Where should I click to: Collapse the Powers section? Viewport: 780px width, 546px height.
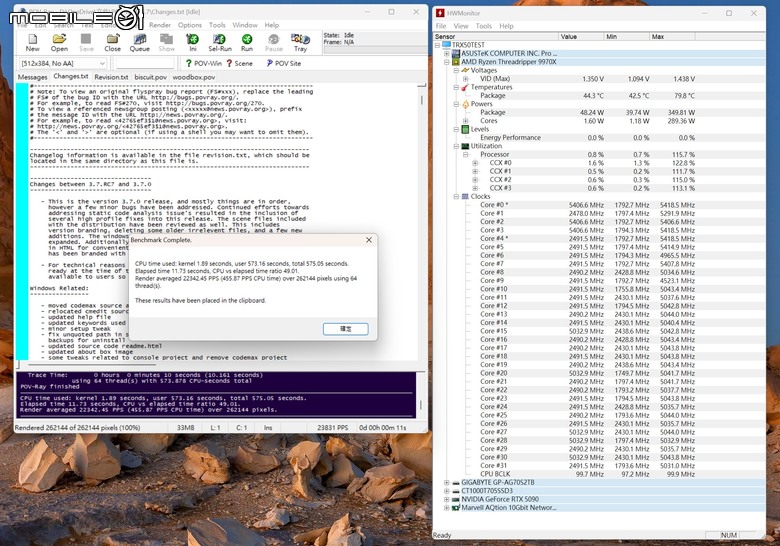pyautogui.click(x=456, y=104)
